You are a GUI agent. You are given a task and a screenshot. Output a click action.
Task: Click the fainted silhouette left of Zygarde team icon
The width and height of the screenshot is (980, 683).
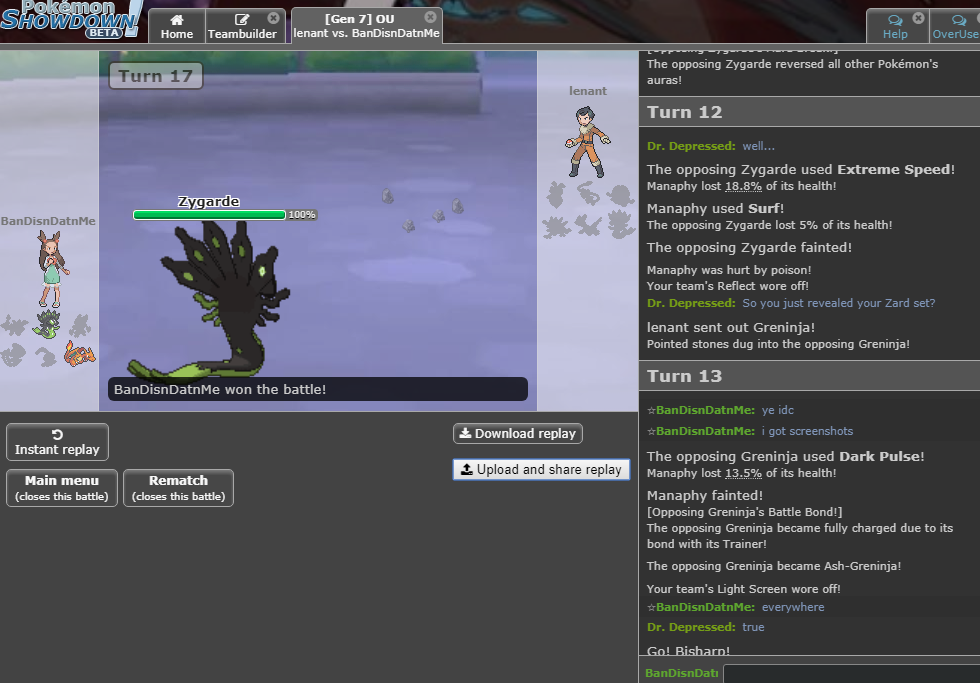[x=14, y=325]
